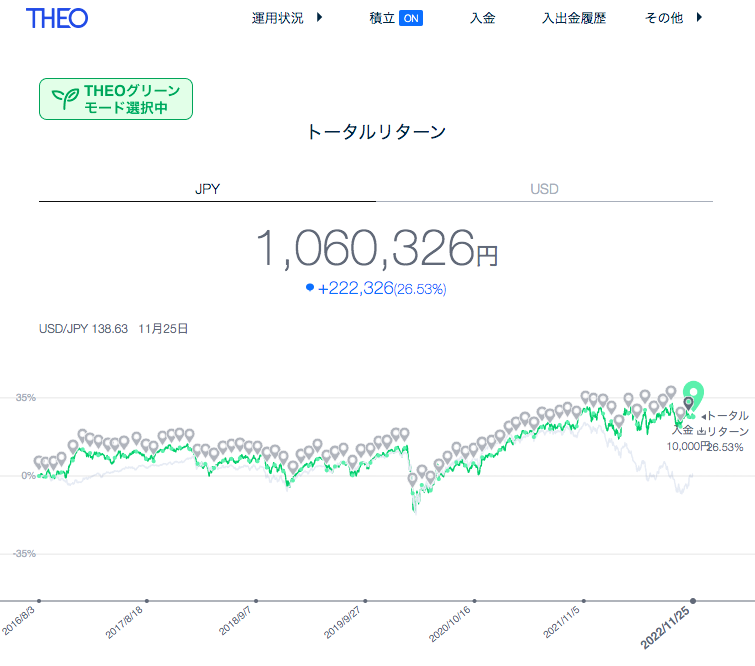The height and width of the screenshot is (666, 755).
Task: Switch to the USD tab
Action: point(544,189)
